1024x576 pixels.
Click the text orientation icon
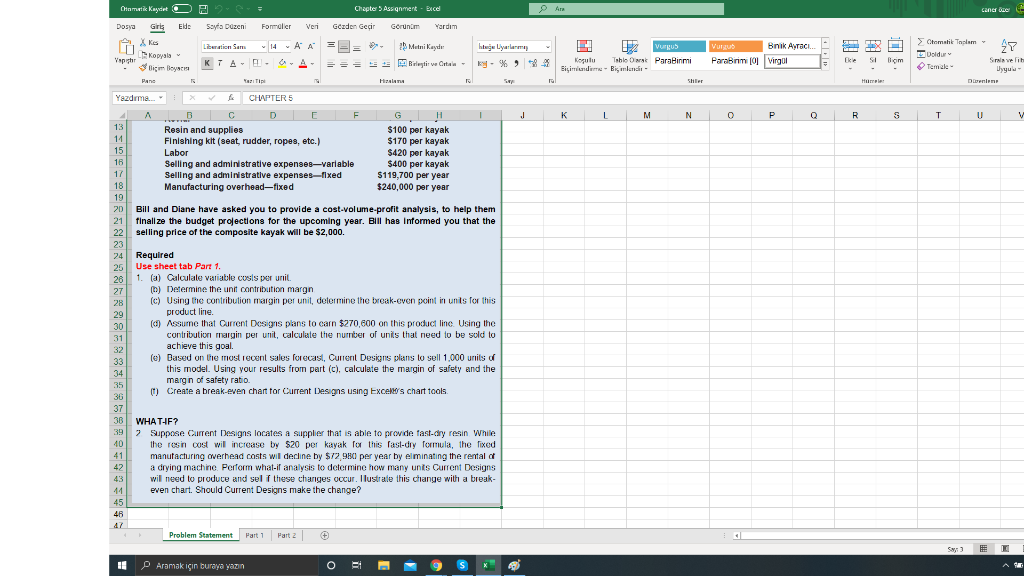click(x=373, y=46)
